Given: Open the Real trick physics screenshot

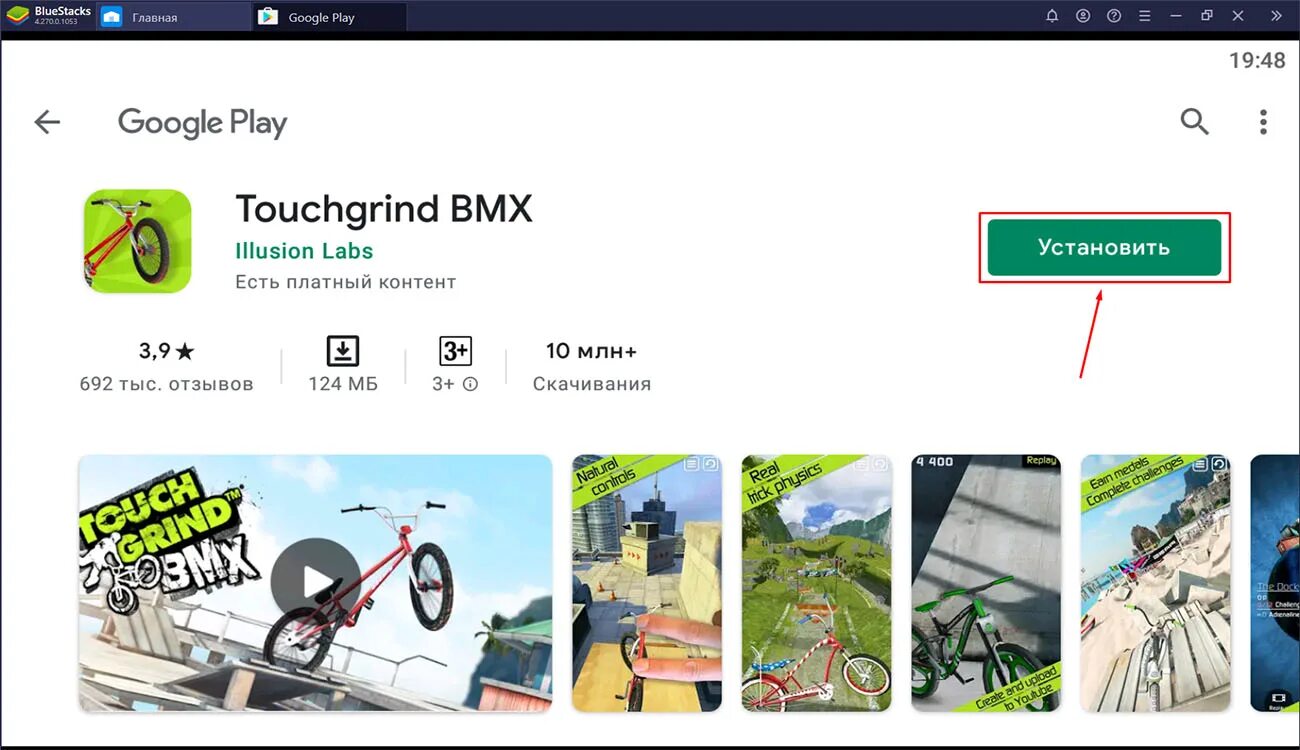Looking at the screenshot, I should (x=816, y=583).
